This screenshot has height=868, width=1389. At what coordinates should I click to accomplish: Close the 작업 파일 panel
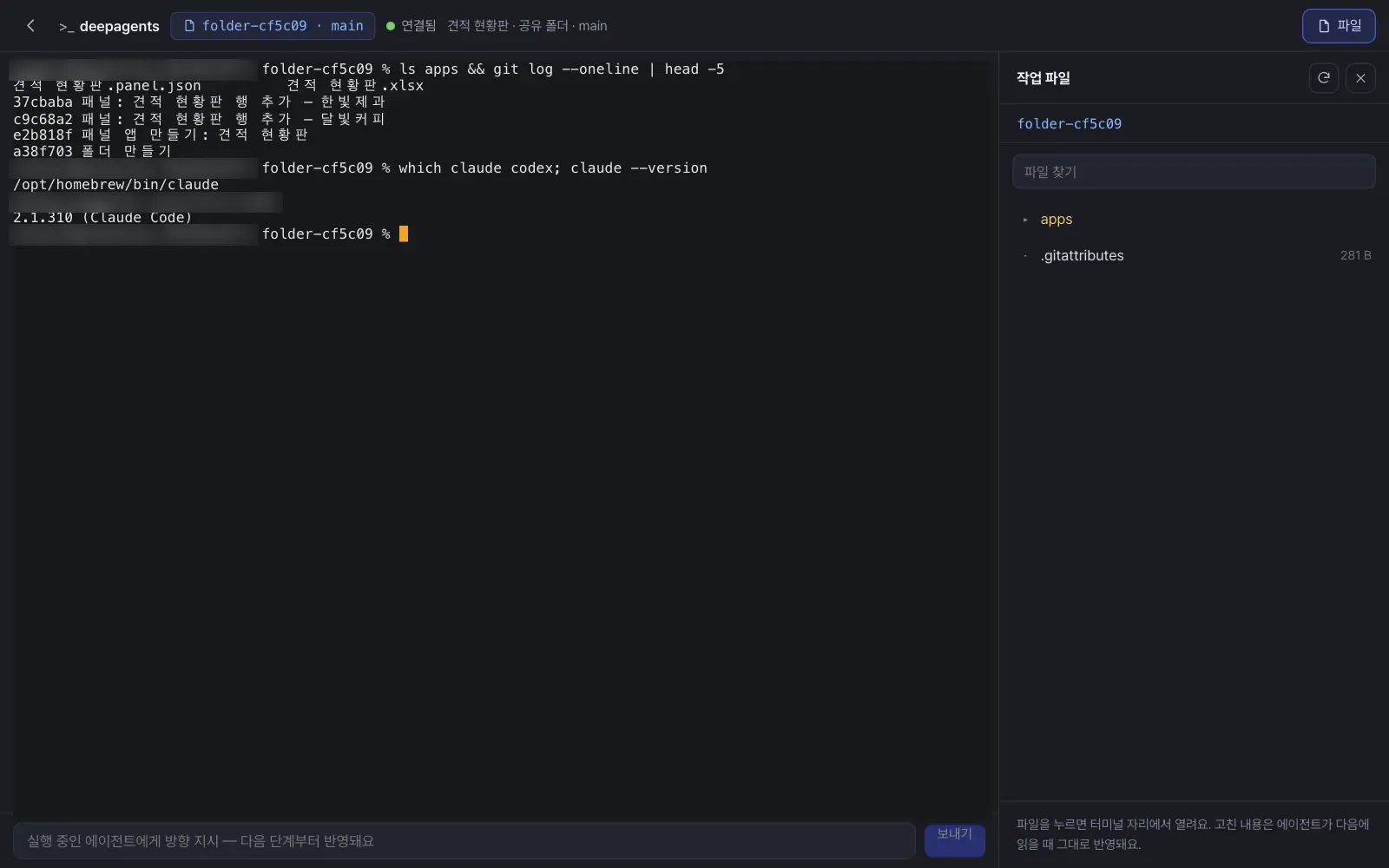(1360, 78)
